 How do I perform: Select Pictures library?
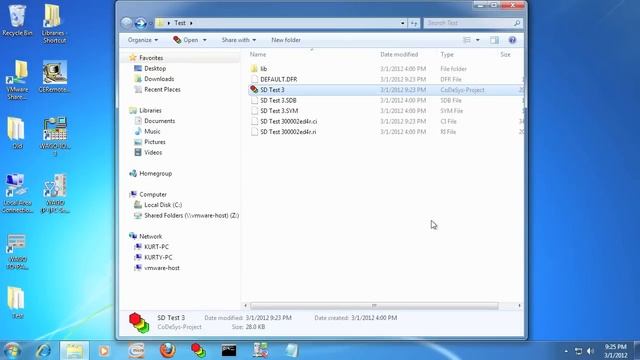pos(155,142)
